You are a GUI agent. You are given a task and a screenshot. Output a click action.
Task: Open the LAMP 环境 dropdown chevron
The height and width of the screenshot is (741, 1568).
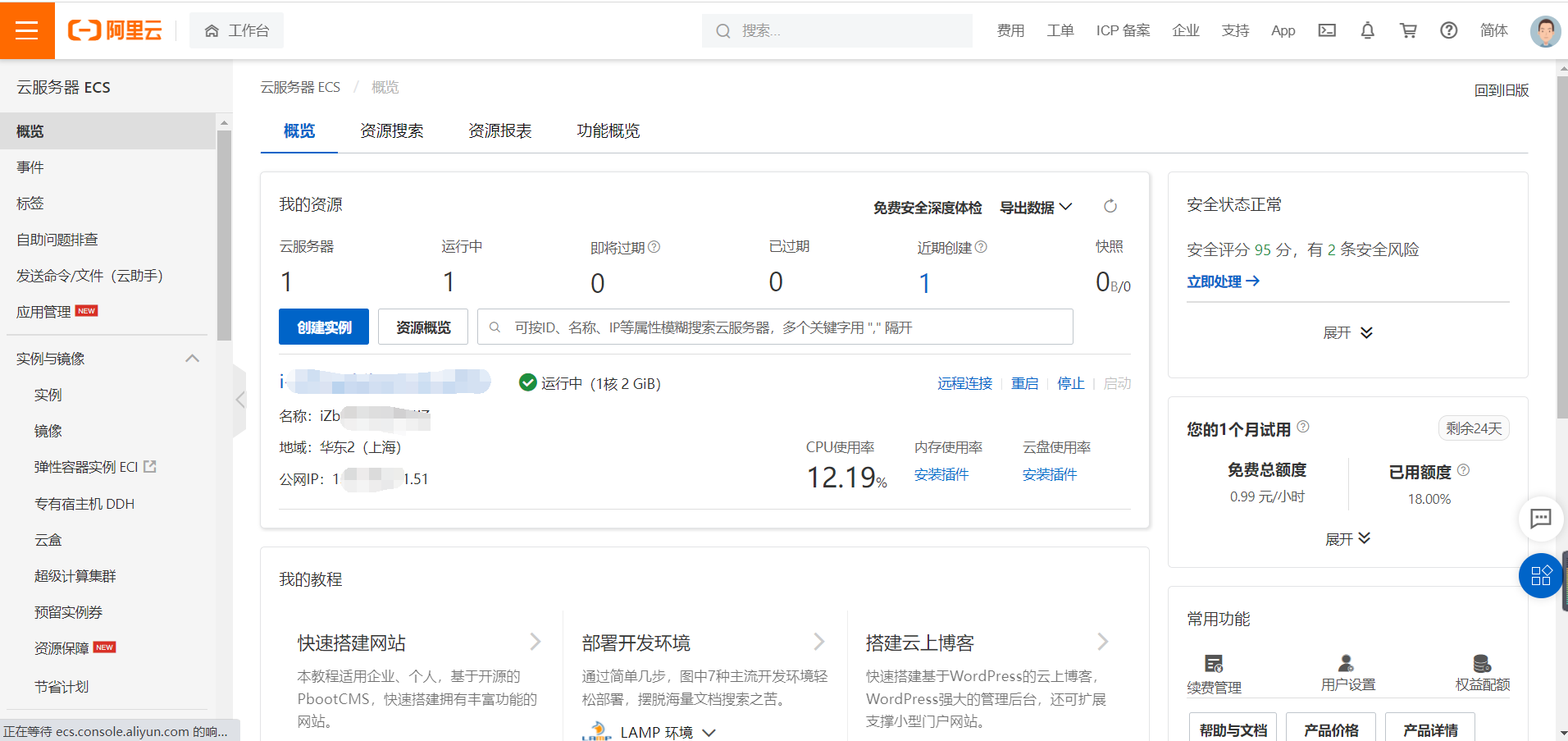point(709,733)
